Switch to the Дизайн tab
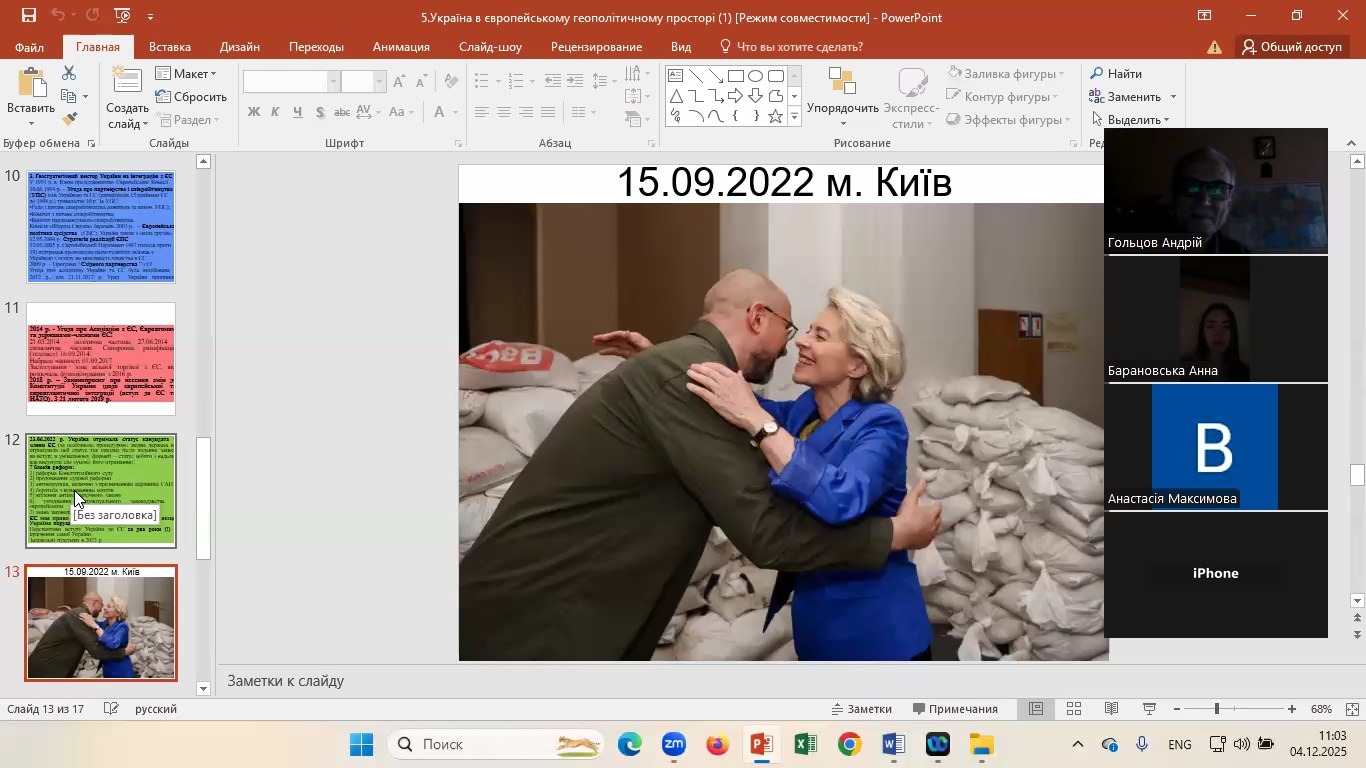 (240, 47)
